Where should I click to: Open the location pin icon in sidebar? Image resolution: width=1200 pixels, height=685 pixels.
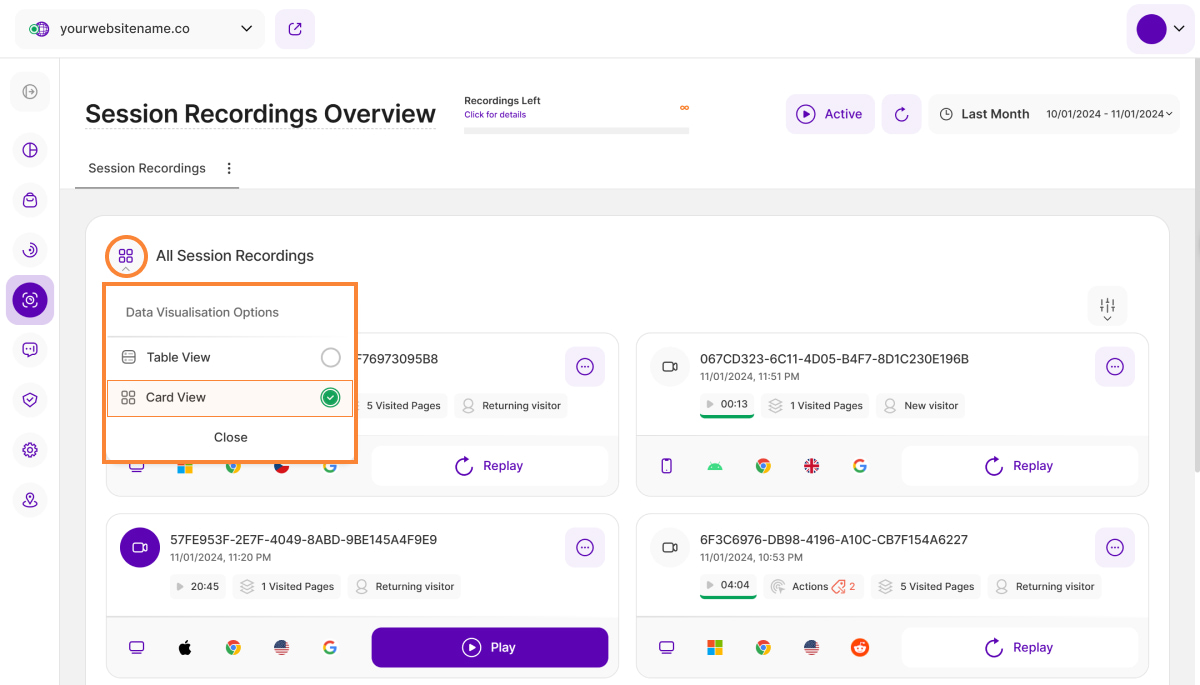30,500
